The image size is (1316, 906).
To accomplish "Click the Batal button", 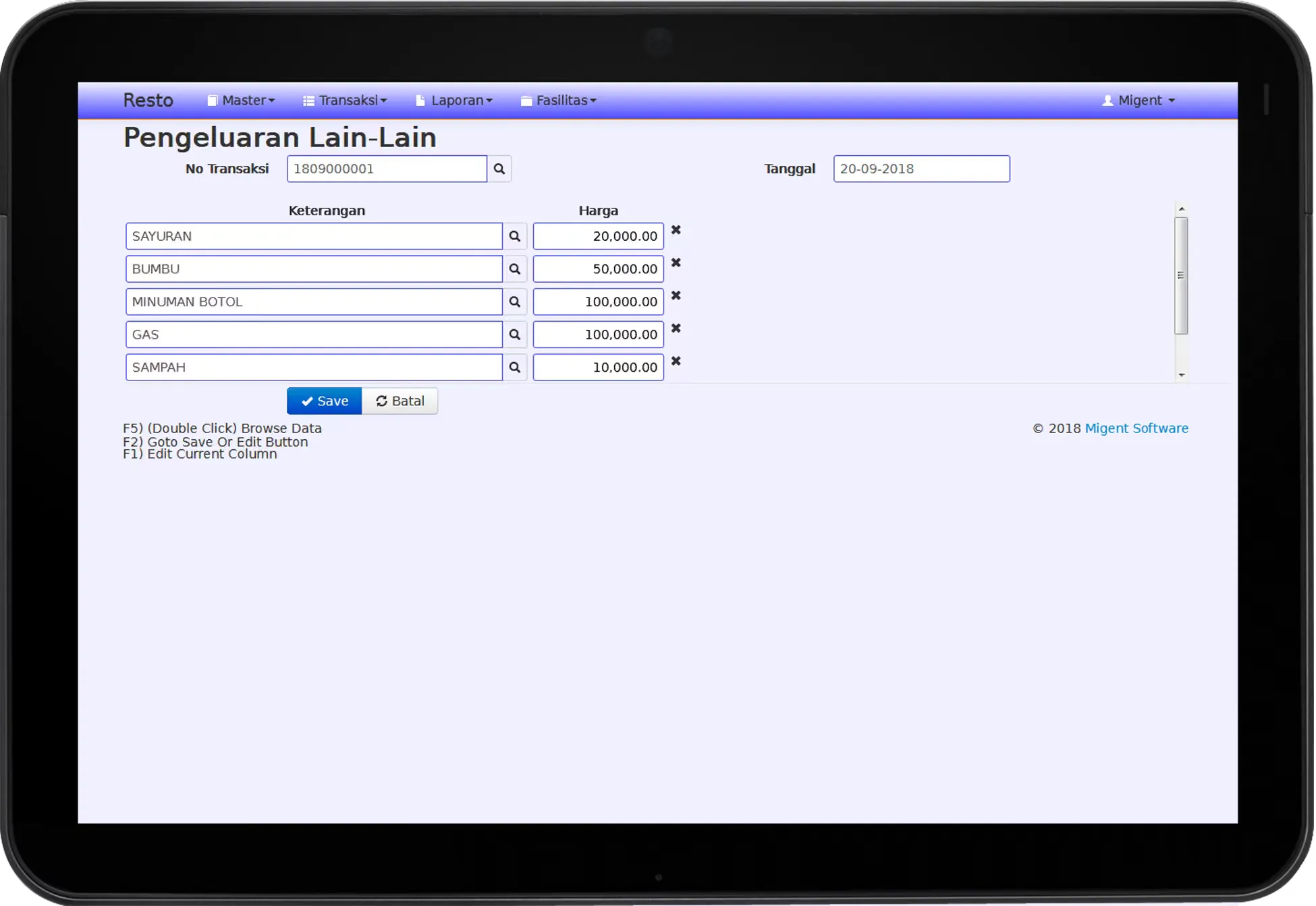I will pos(400,401).
